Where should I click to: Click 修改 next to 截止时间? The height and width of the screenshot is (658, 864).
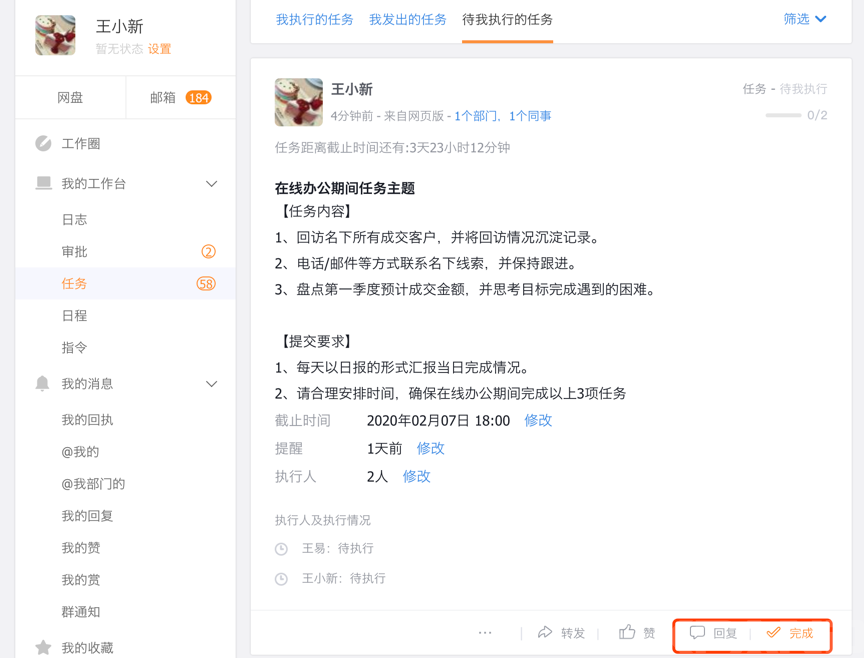click(538, 420)
